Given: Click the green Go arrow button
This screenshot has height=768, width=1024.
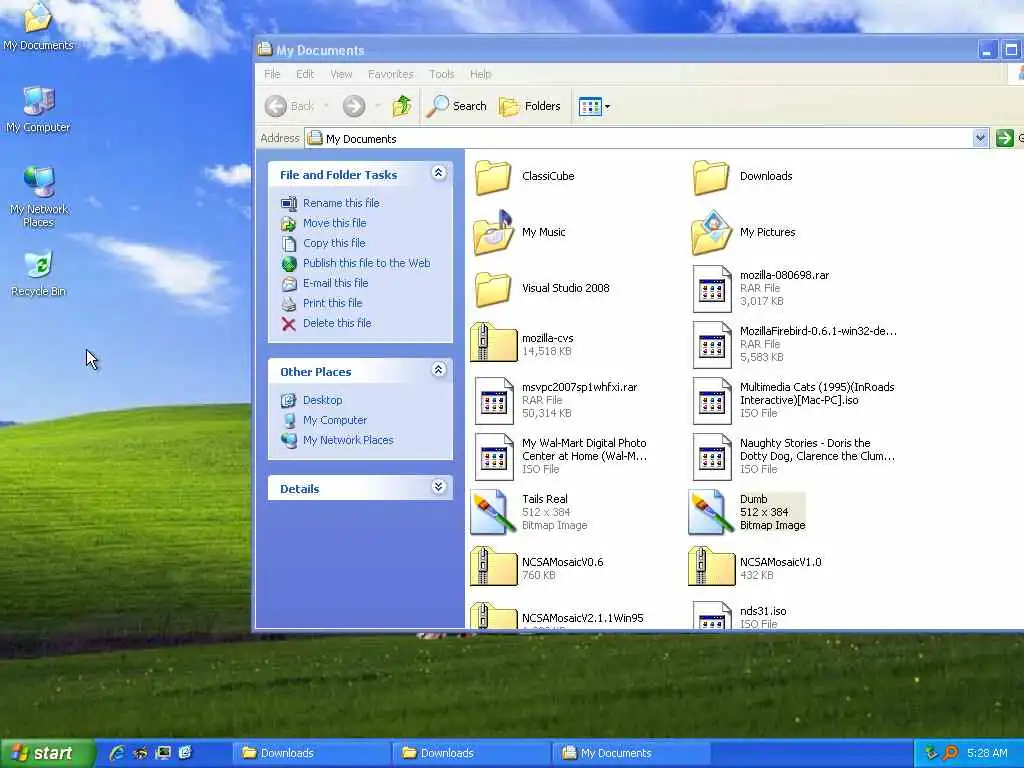Looking at the screenshot, I should (x=1004, y=138).
